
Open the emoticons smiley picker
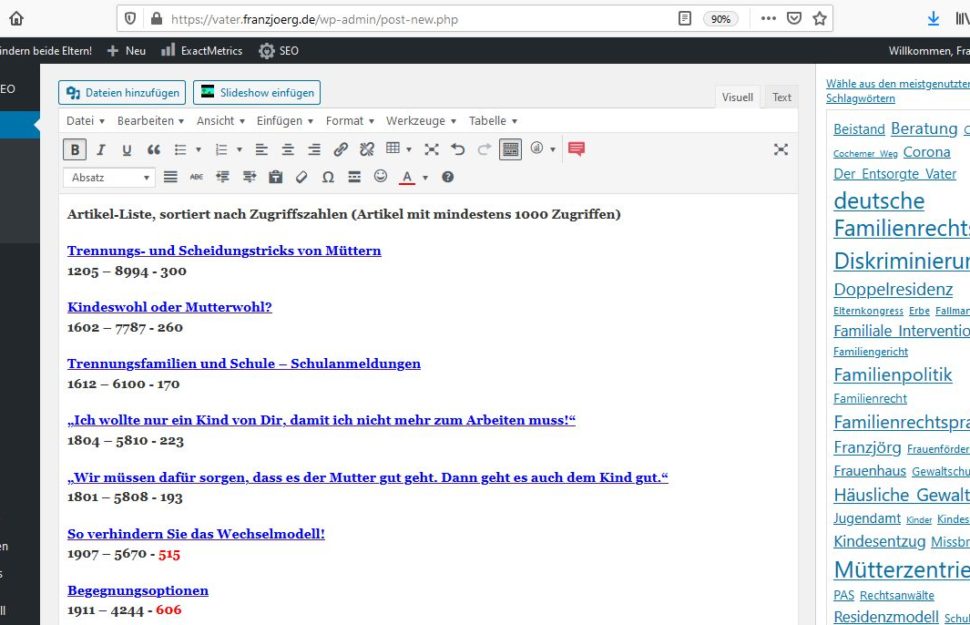380,177
